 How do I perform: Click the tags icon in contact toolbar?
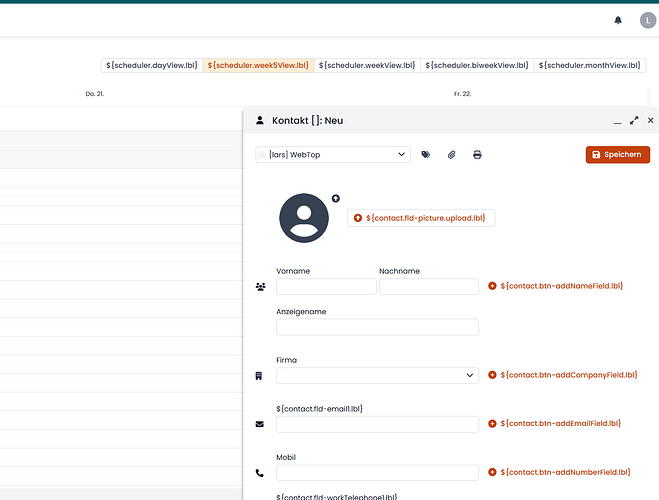pyautogui.click(x=426, y=155)
